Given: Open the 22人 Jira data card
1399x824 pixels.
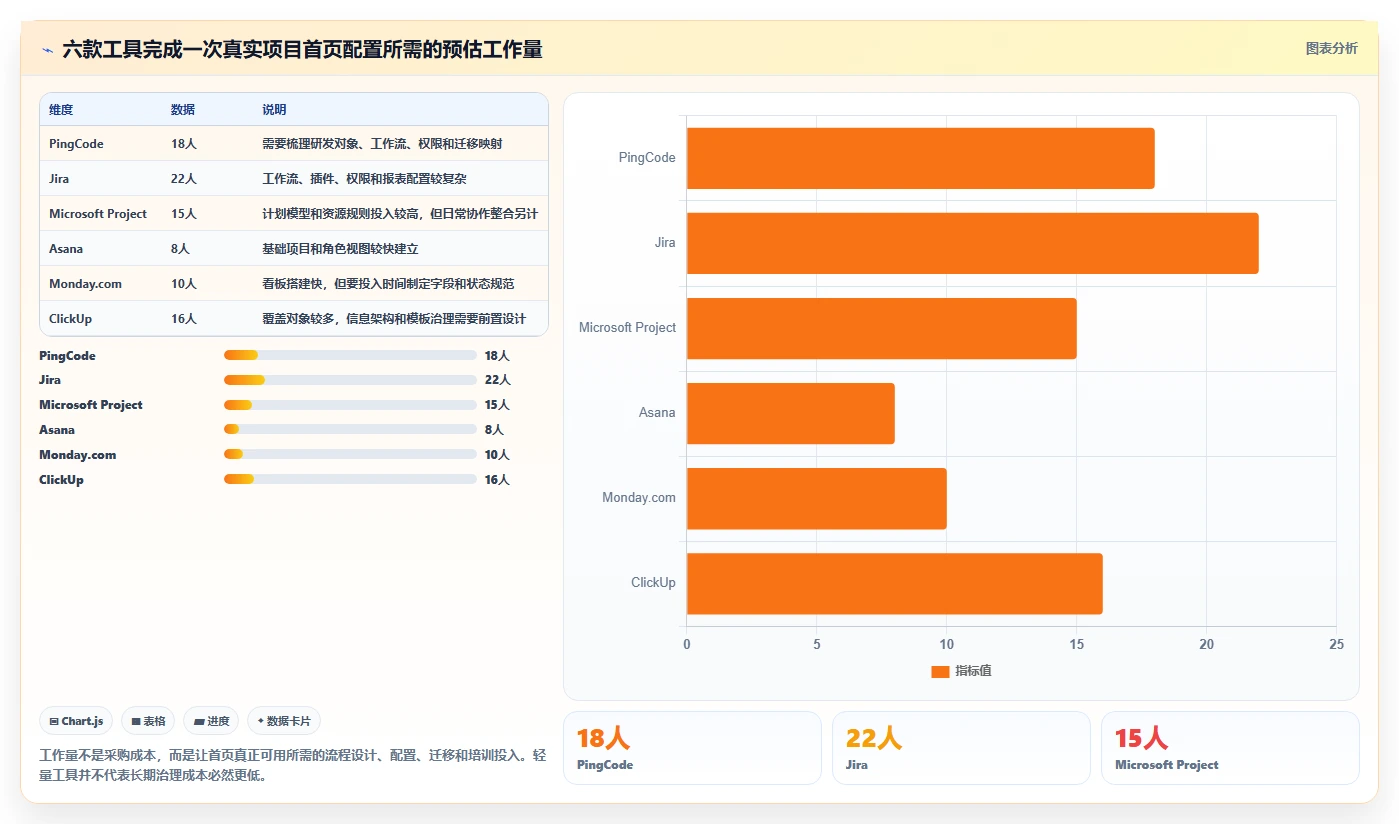Looking at the screenshot, I should point(961,748).
